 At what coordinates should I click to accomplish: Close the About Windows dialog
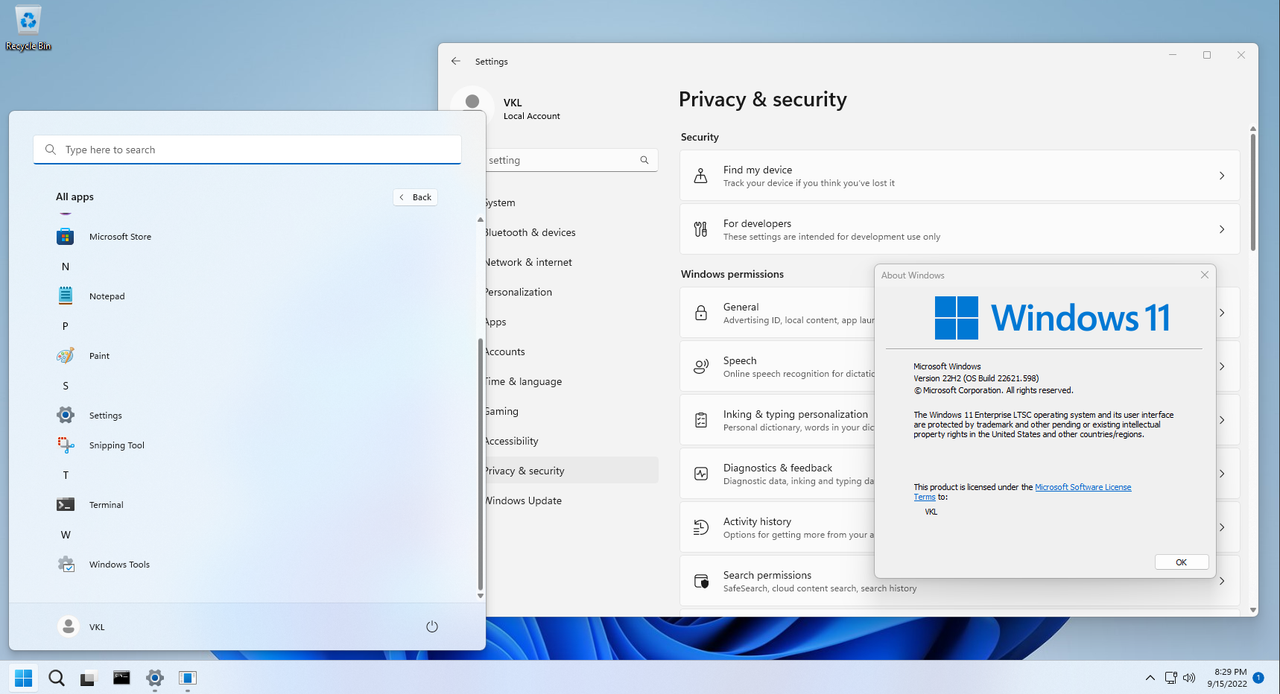point(1204,275)
